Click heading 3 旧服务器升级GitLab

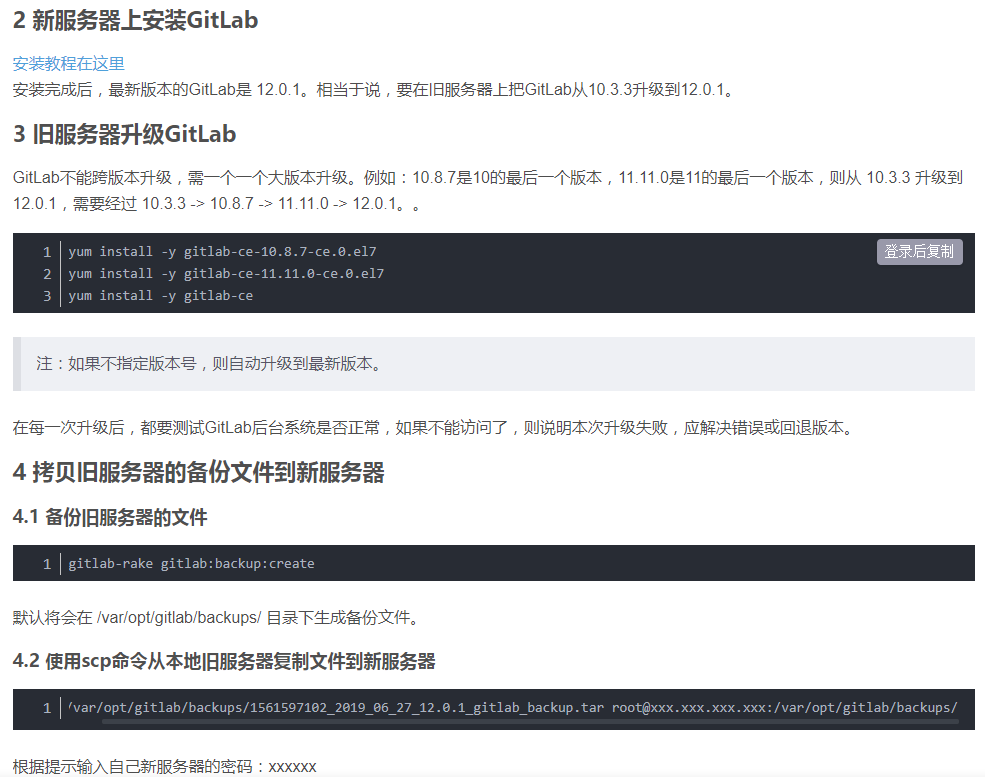tap(124, 134)
